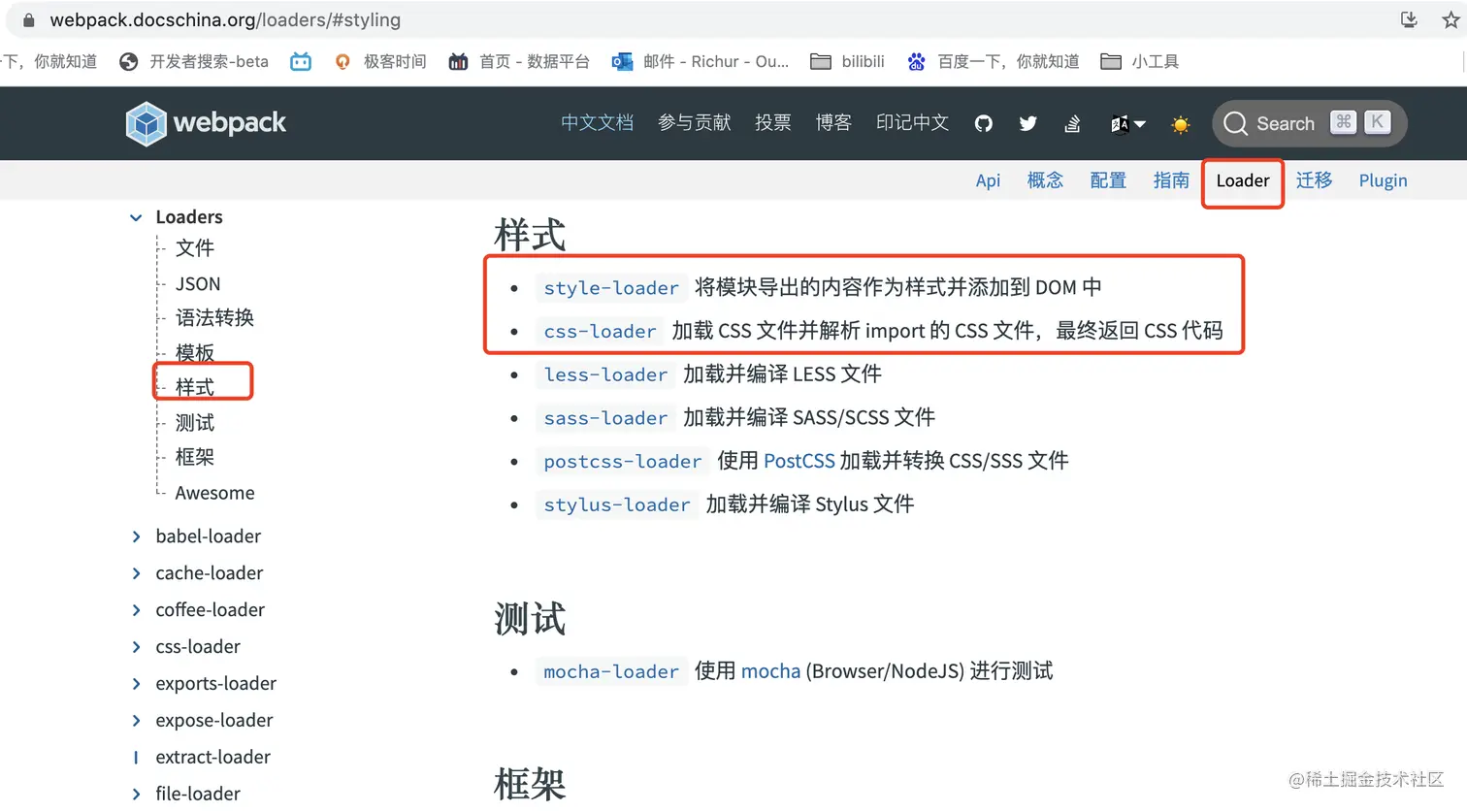This screenshot has width=1467, height=812.
Task: Expand the babel-loader sidebar item
Action: coord(136,536)
